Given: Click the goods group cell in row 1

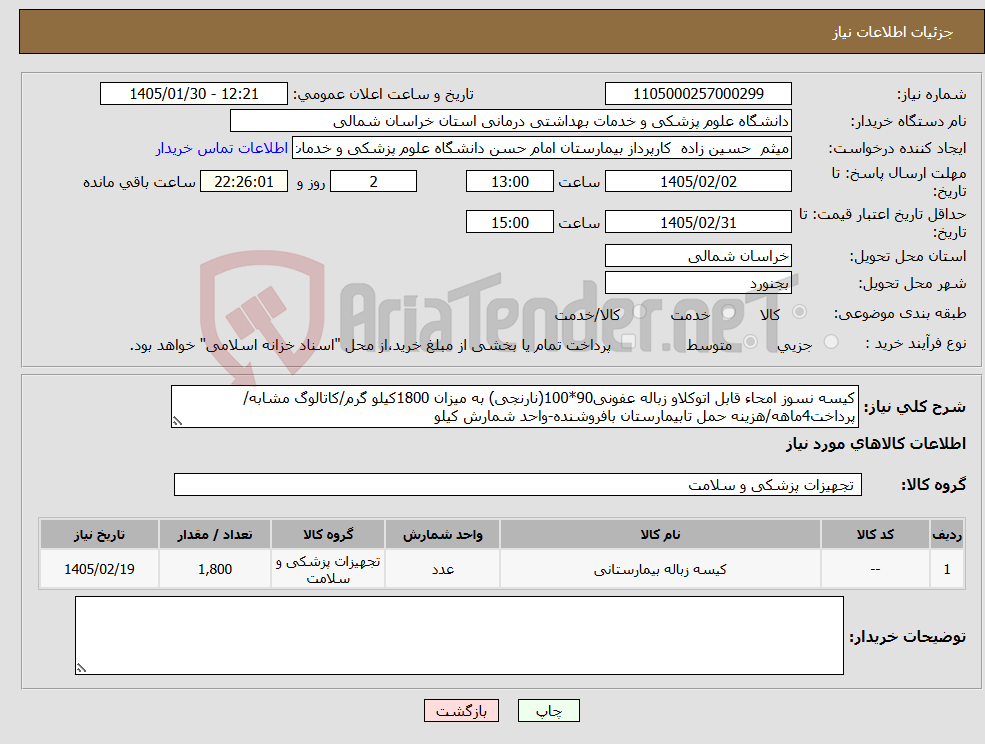Looking at the screenshot, I should point(328,569).
